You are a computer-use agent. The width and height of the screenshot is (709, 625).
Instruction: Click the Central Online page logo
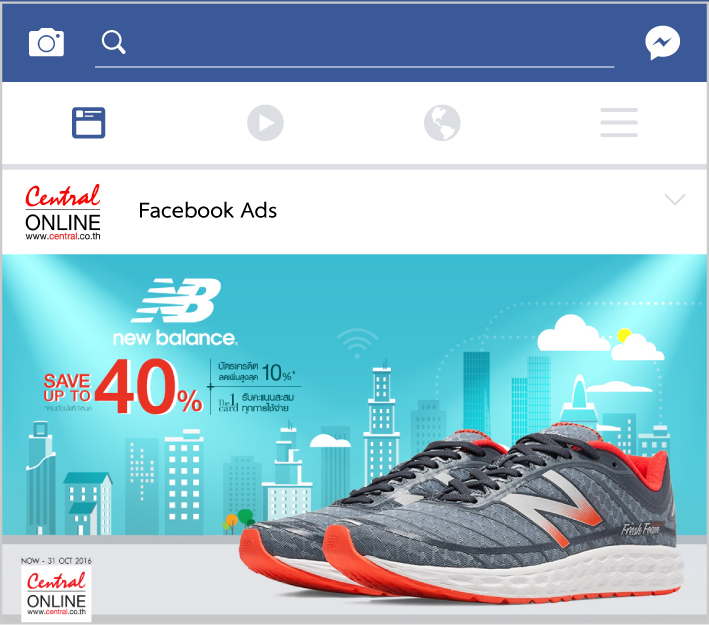coord(63,212)
